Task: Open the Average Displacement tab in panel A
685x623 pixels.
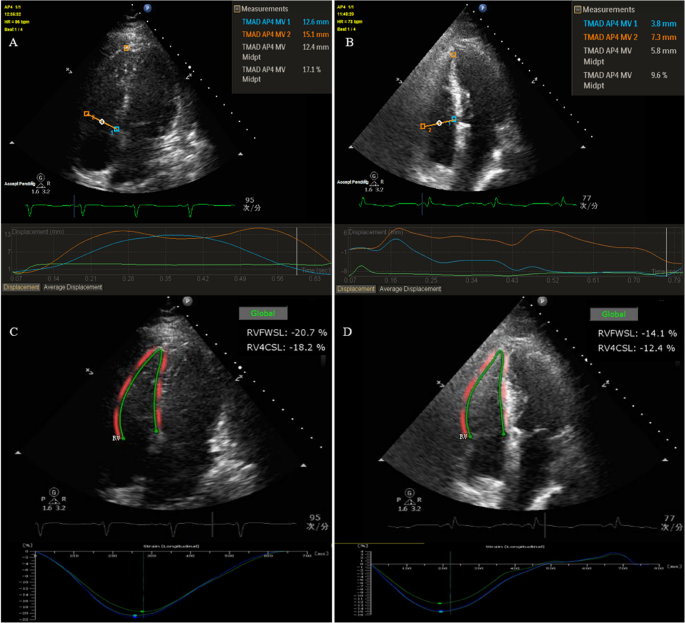Action: point(73,287)
